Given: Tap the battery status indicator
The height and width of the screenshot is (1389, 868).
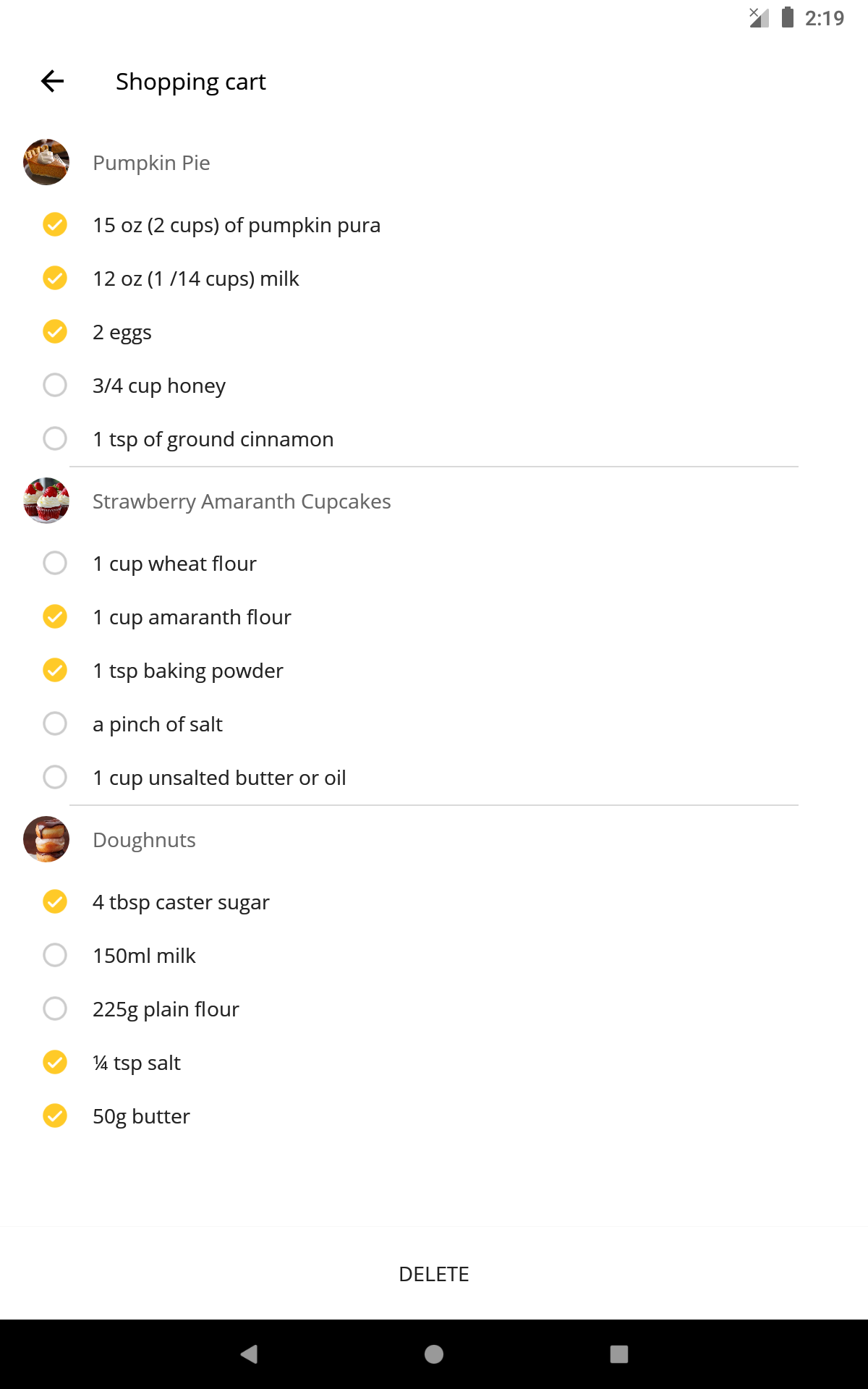Looking at the screenshot, I should 786,18.
